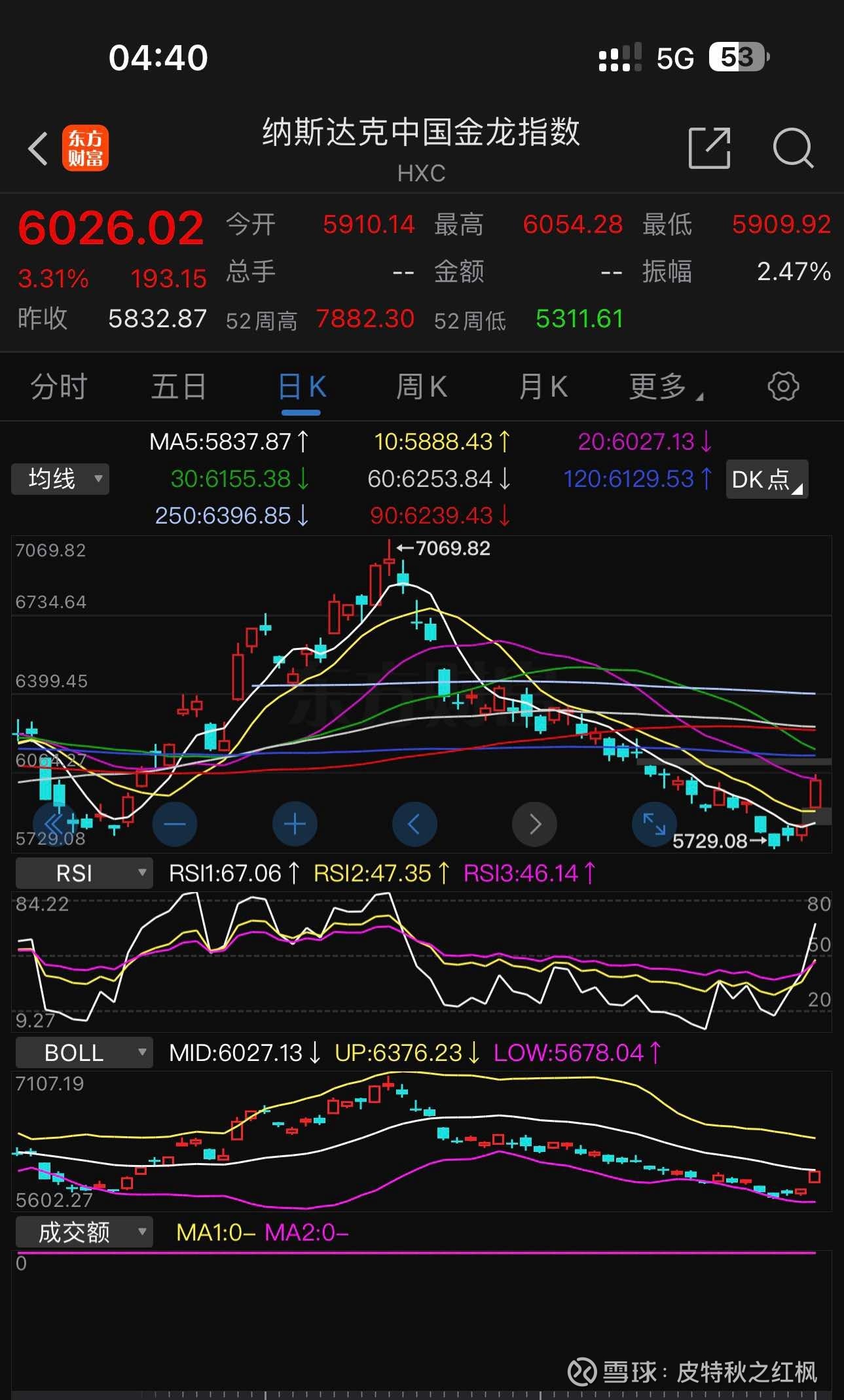Viewport: 844px width, 1400px height.
Task: Open the 均线 indicator dropdown
Action: [60, 479]
